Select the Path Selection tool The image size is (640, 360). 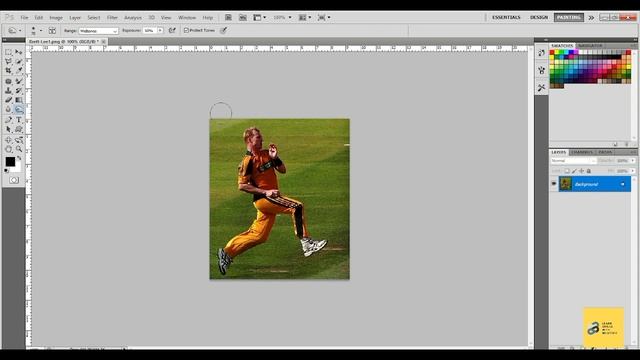click(x=8, y=129)
